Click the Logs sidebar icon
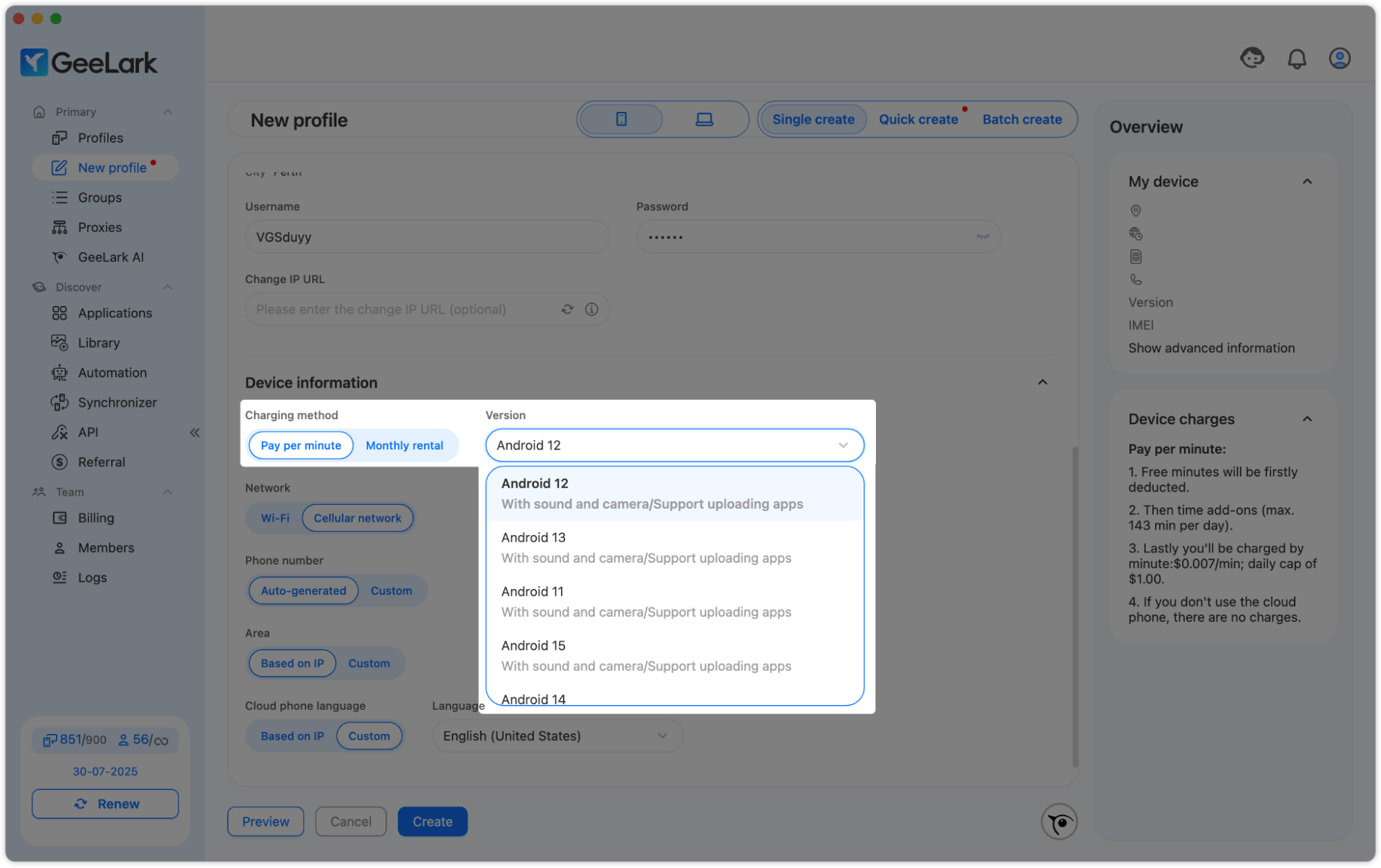The image size is (1381, 868). tap(59, 577)
